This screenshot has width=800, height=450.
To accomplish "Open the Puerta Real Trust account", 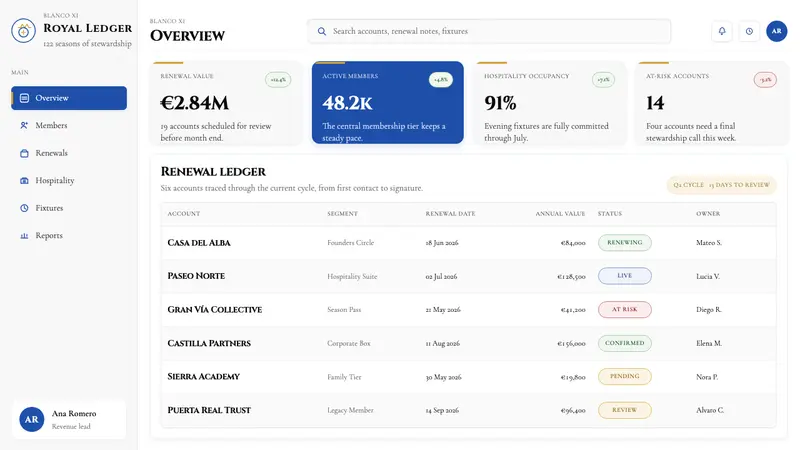I will coord(209,410).
